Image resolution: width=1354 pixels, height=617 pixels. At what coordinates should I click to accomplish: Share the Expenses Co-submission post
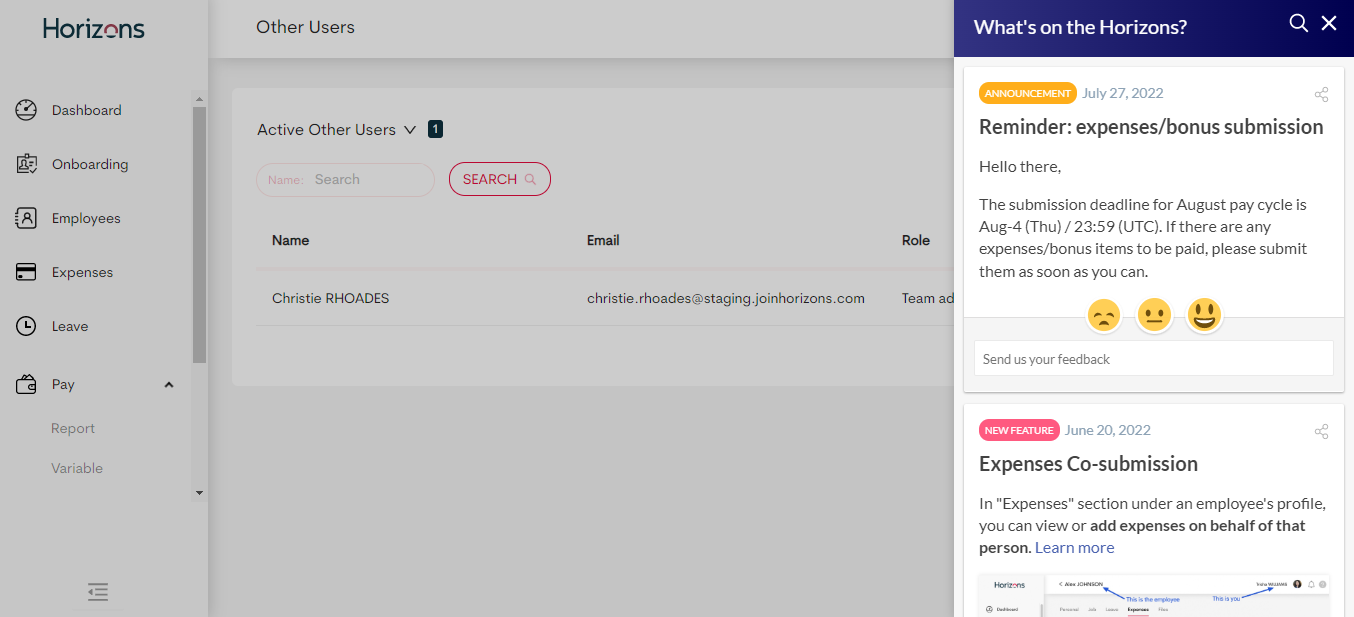[1321, 432]
